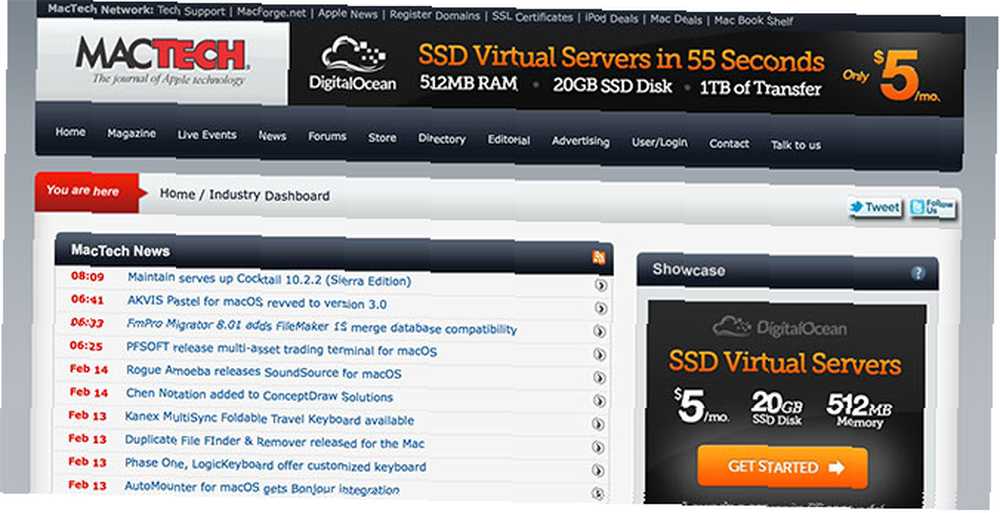This screenshot has width=1000, height=513.
Task: Open headline PFSOFT release multi-asset trading terminal
Action: [282, 349]
